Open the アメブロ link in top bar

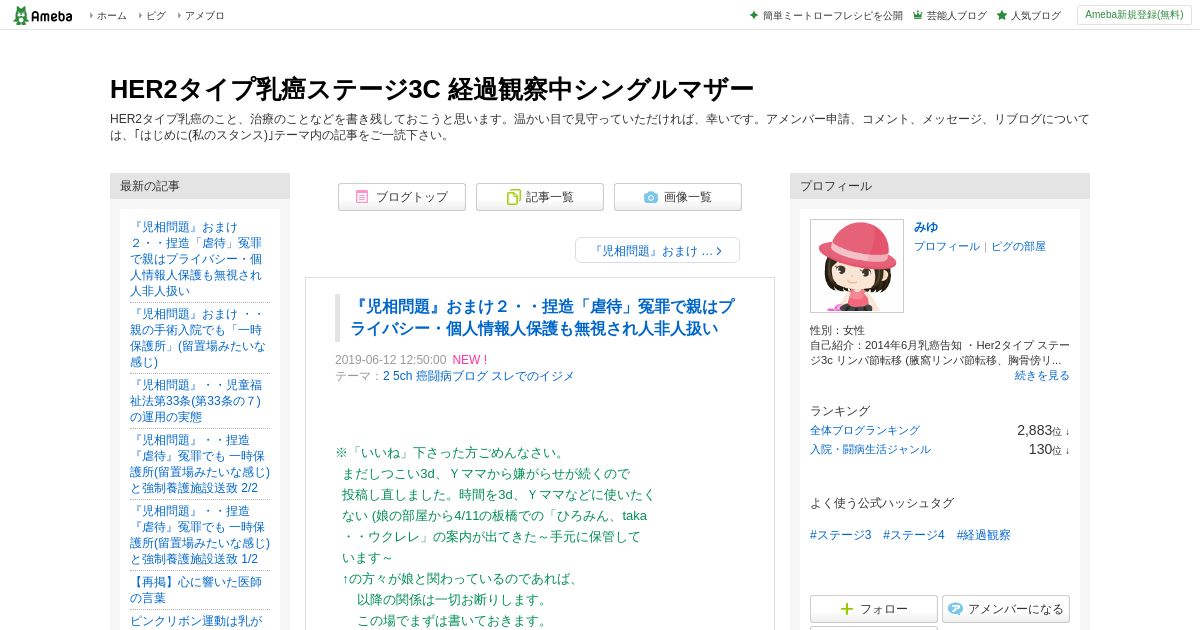[x=204, y=15]
